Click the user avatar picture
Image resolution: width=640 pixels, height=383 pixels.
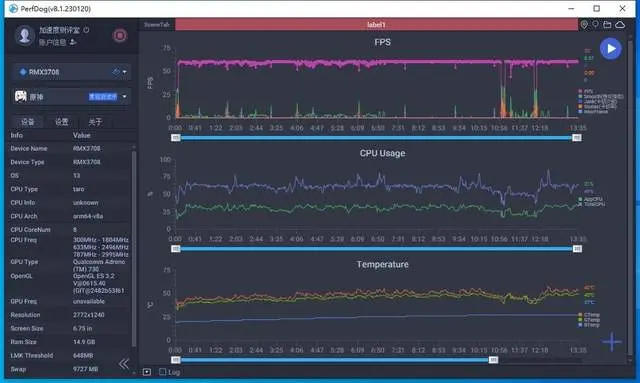click(24, 35)
